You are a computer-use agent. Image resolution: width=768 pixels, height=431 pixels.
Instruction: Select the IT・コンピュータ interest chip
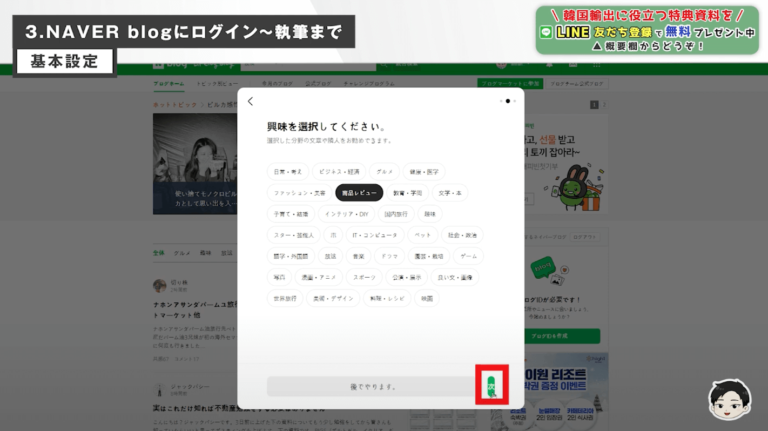pyautogui.click(x=375, y=235)
